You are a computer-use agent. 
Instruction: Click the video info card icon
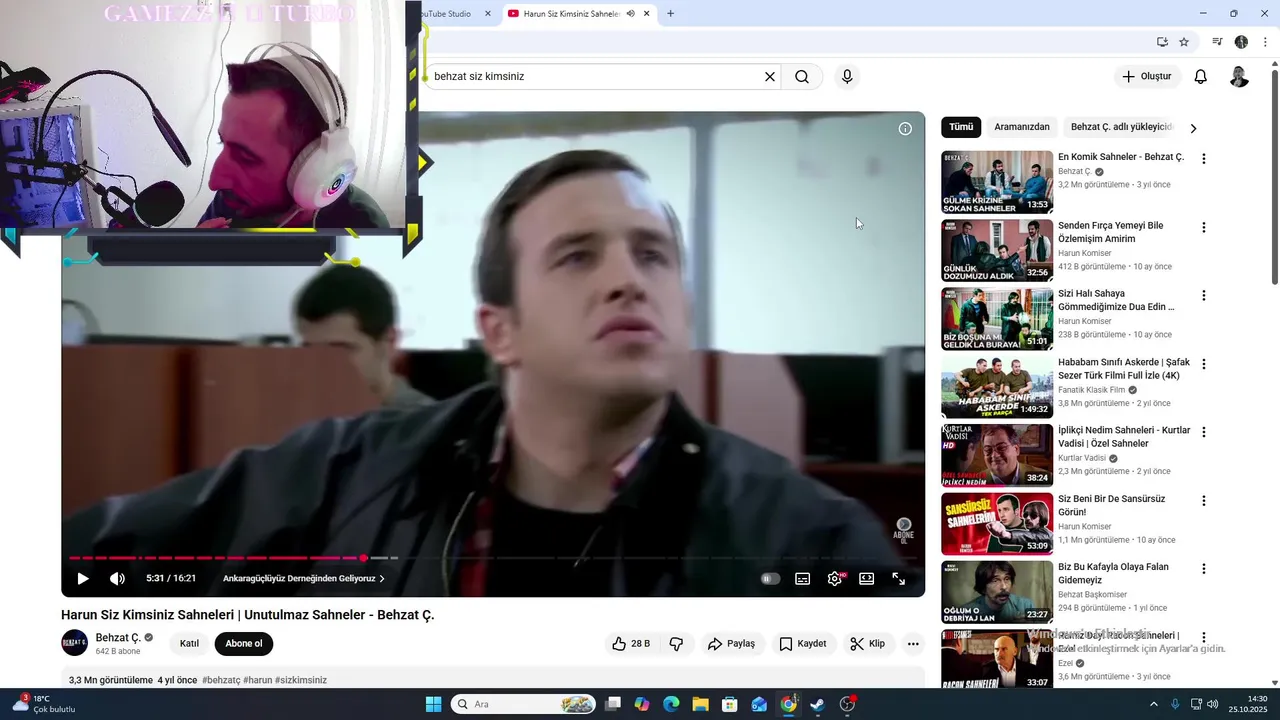click(905, 129)
